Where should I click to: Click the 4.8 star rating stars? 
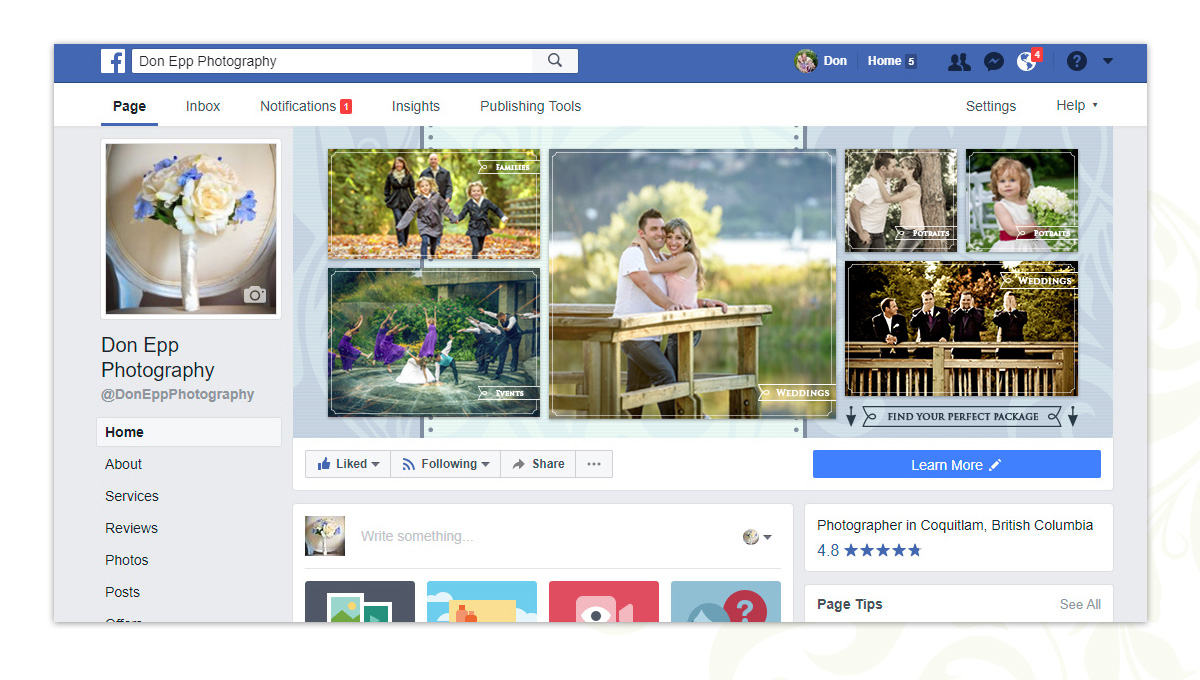(x=882, y=549)
